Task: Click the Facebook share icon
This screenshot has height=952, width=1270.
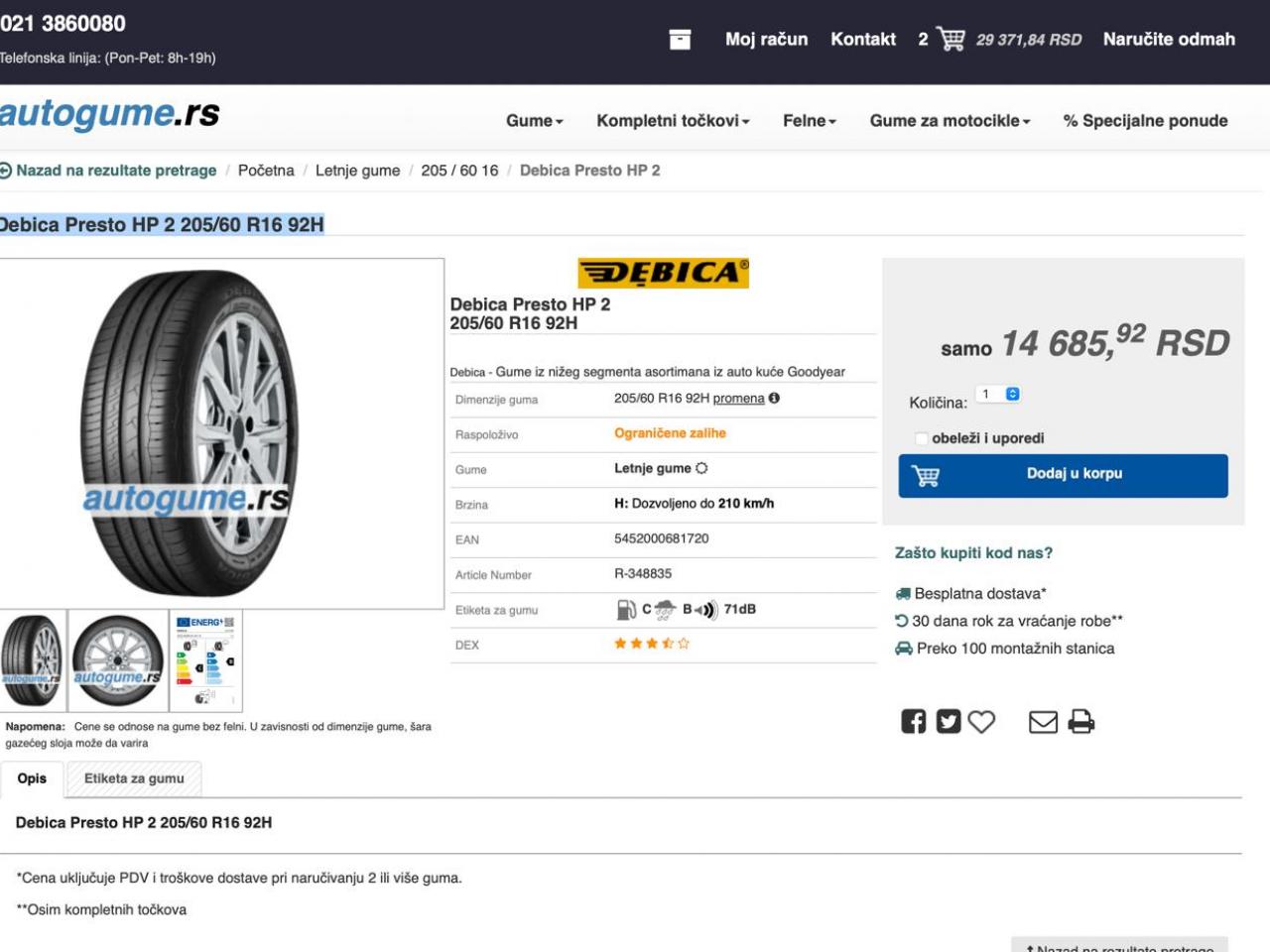Action: 913,721
